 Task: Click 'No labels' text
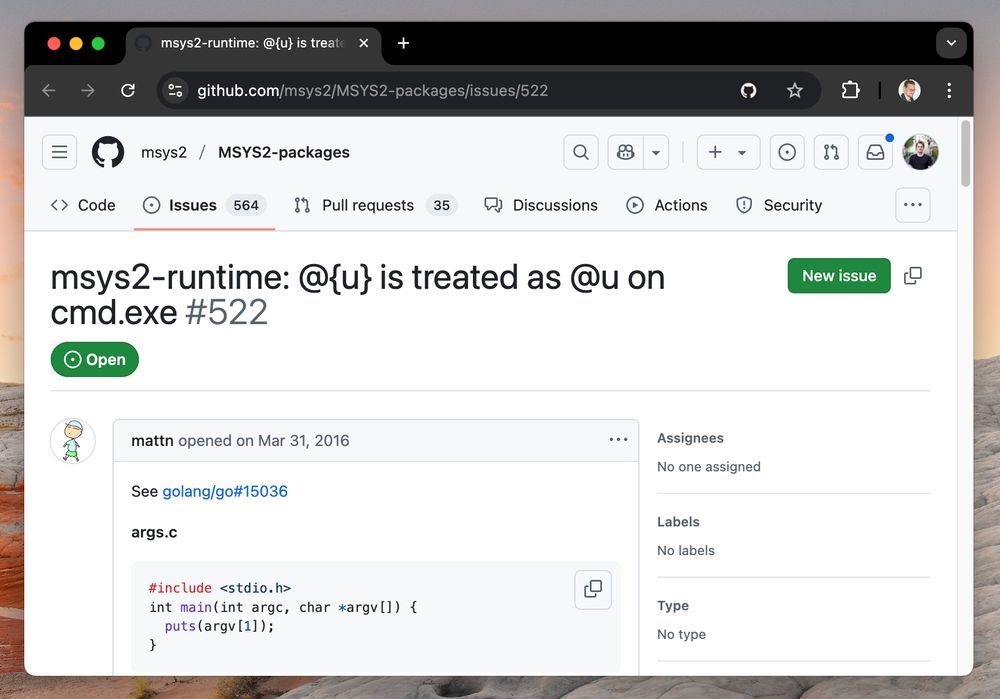coord(686,550)
